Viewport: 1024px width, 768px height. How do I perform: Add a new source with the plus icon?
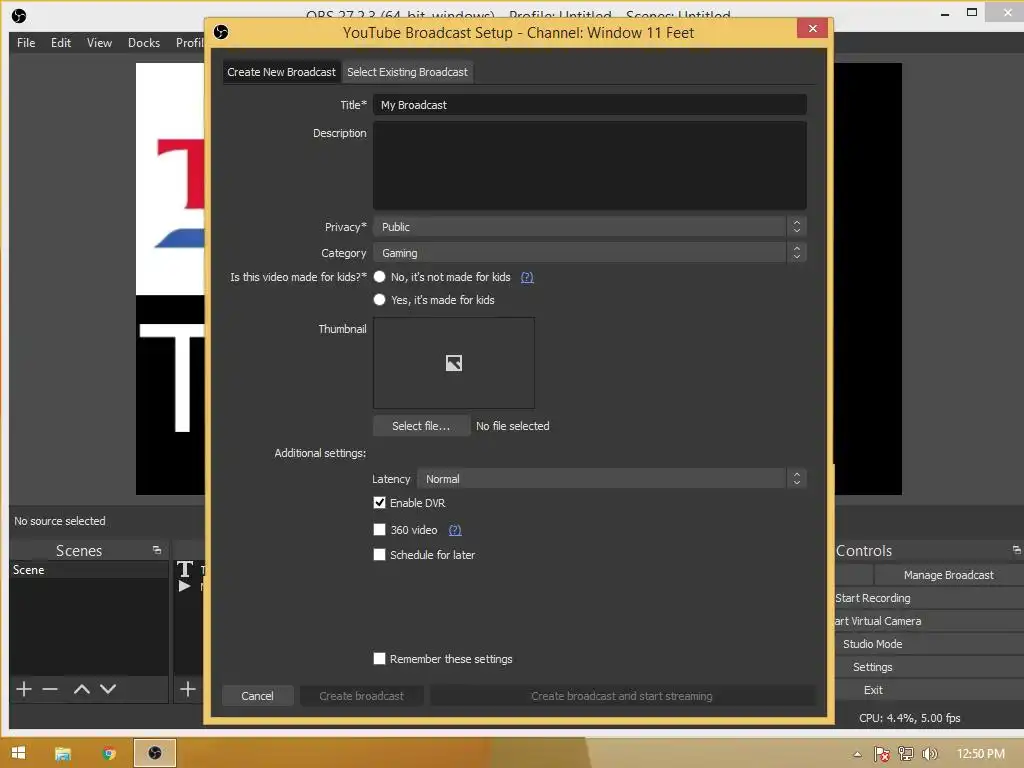tap(187, 689)
